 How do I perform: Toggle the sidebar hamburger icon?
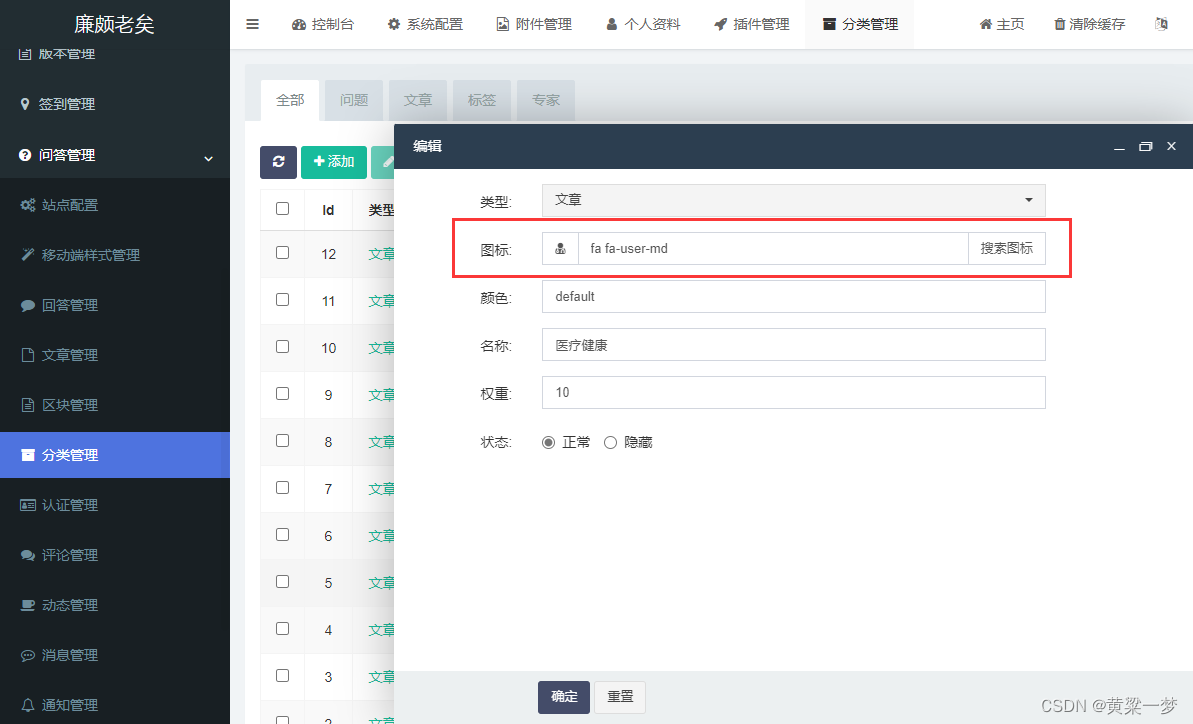pyautogui.click(x=252, y=23)
